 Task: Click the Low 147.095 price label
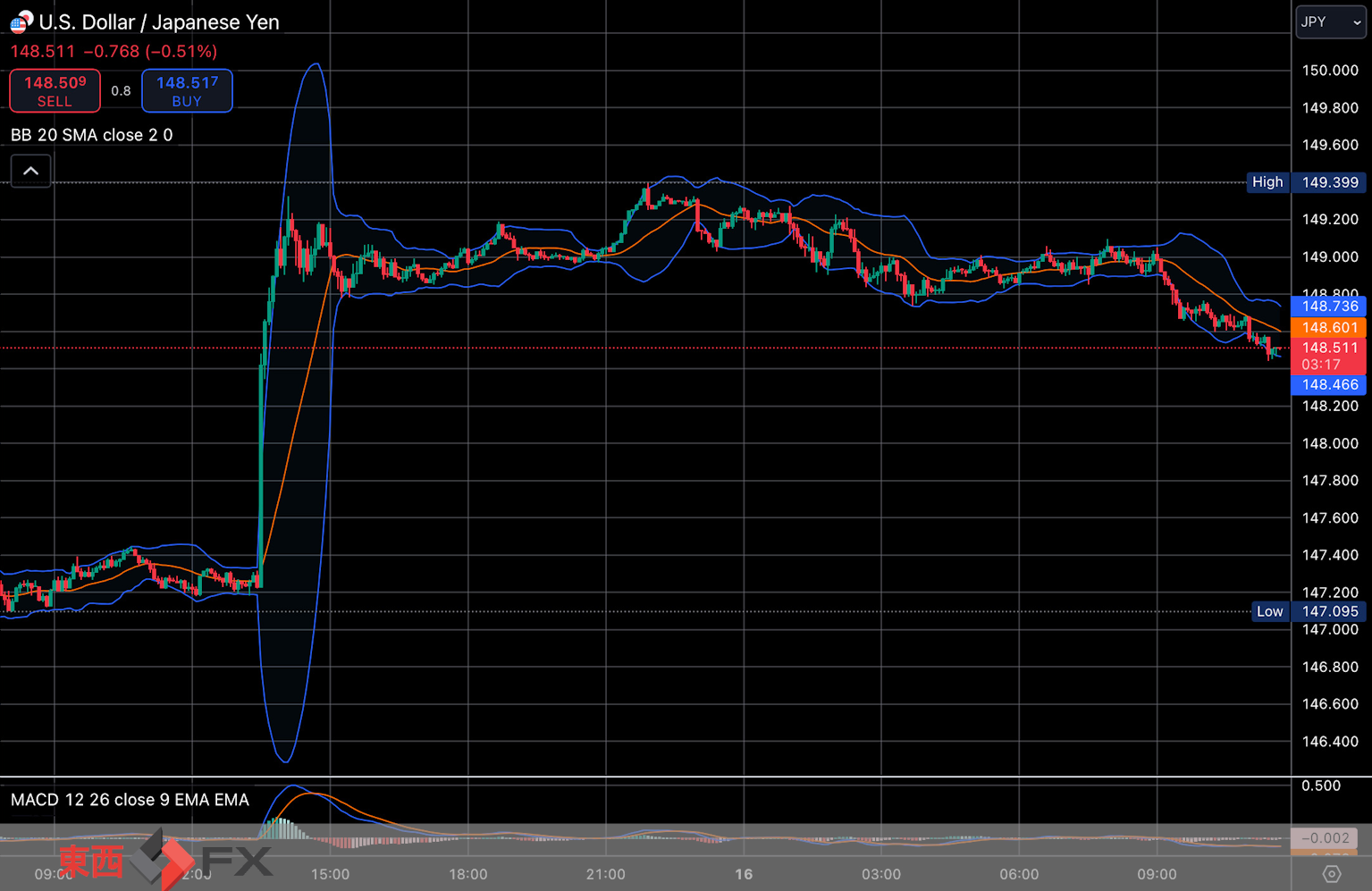[1308, 611]
